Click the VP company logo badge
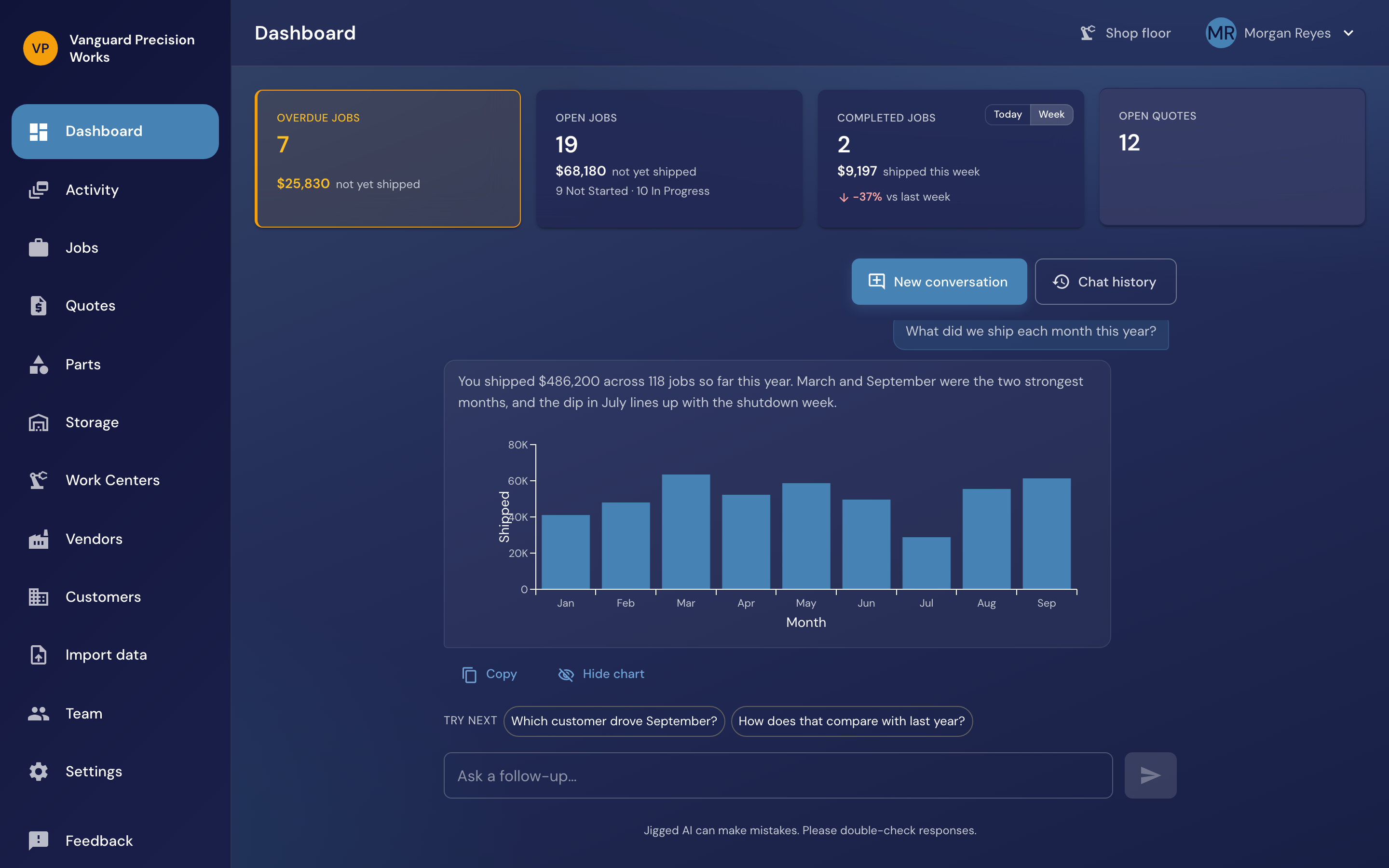 (x=40, y=48)
